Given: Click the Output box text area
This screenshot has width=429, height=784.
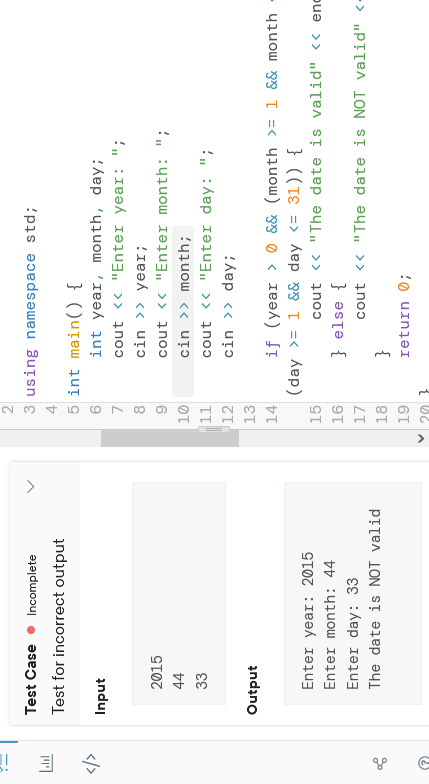Looking at the screenshot, I should pyautogui.click(x=353, y=594).
